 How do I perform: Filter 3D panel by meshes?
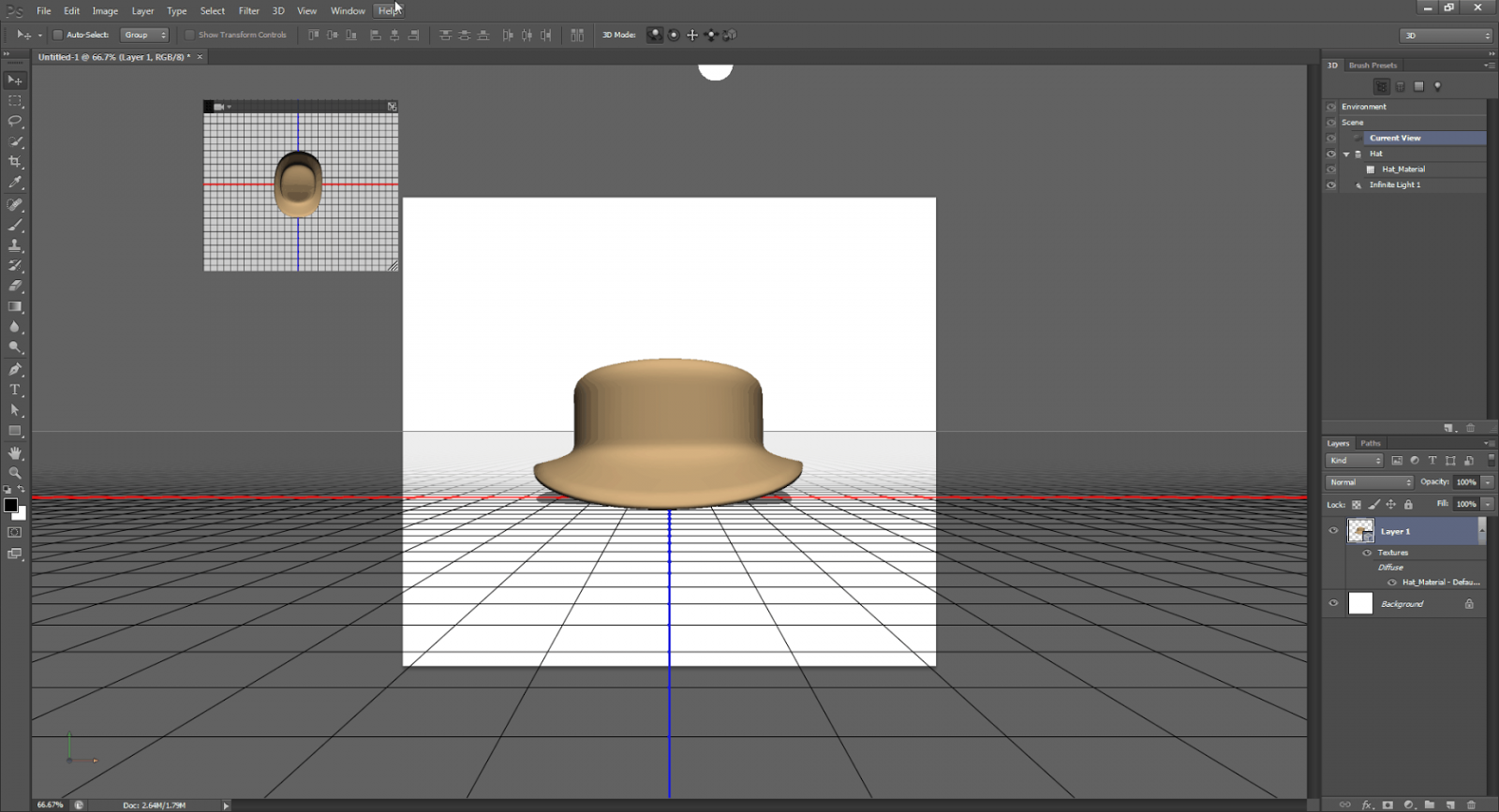click(1400, 86)
